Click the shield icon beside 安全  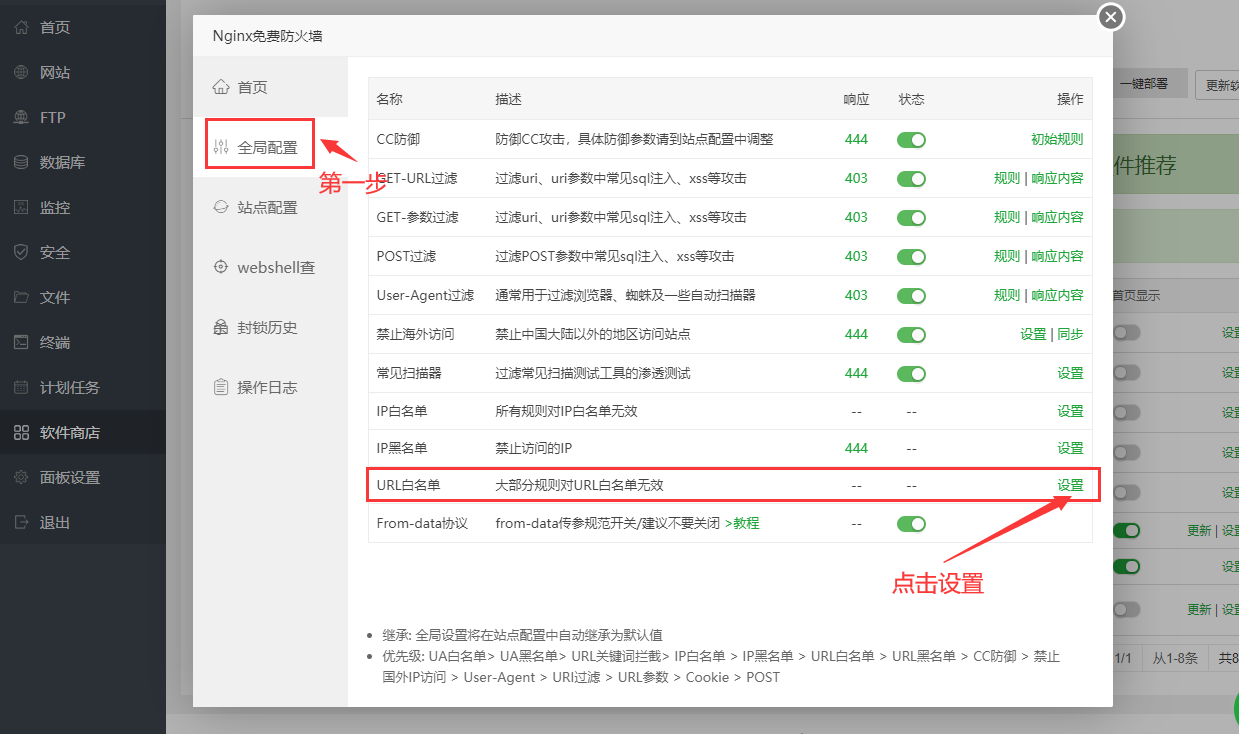click(21, 253)
